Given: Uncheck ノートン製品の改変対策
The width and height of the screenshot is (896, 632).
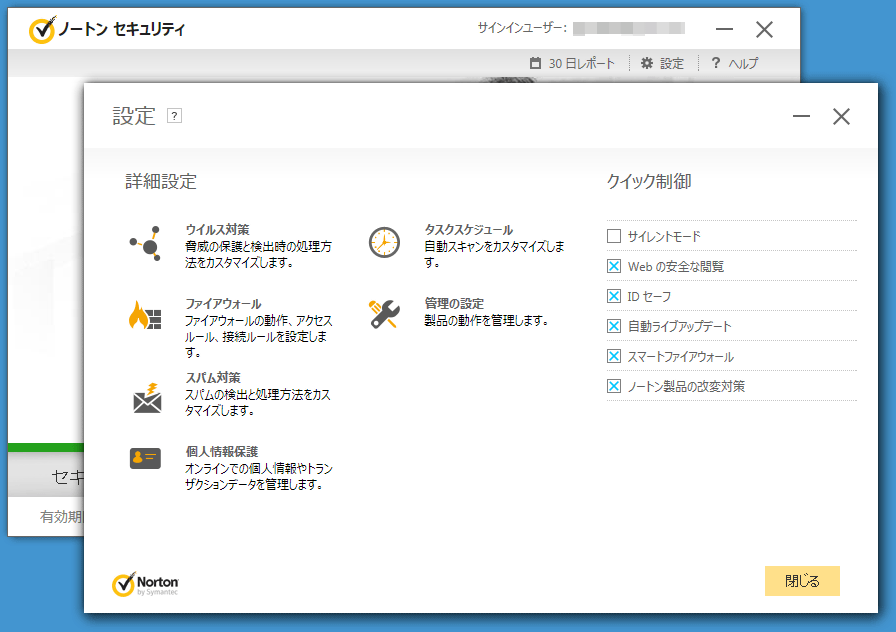Looking at the screenshot, I should point(614,386).
